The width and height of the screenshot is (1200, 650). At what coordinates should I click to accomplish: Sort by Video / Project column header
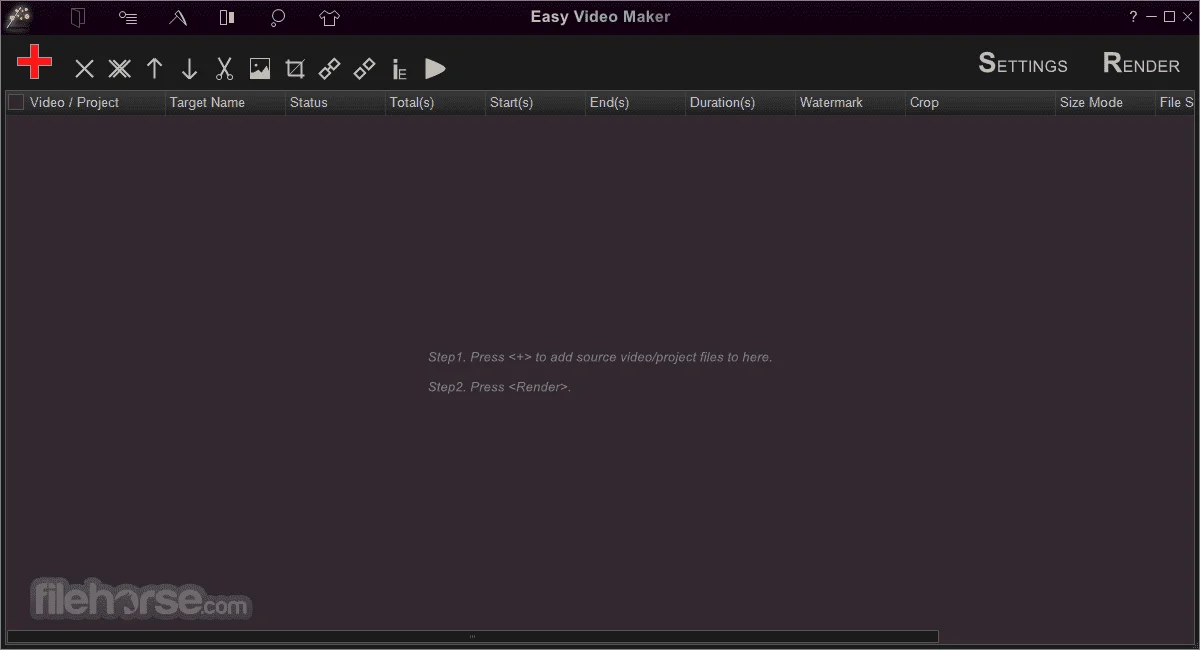86,102
